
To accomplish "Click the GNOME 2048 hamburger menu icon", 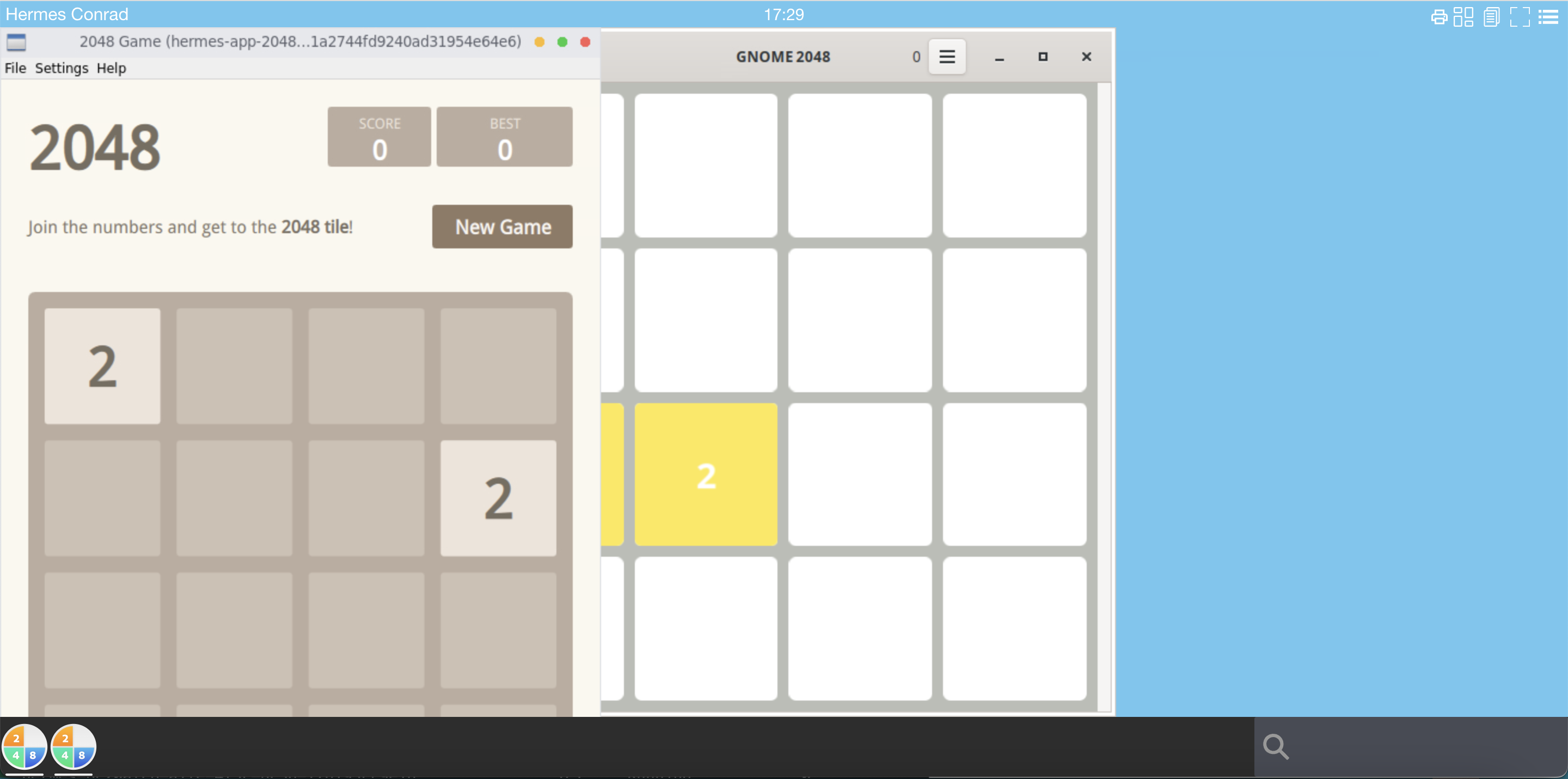I will pyautogui.click(x=947, y=56).
